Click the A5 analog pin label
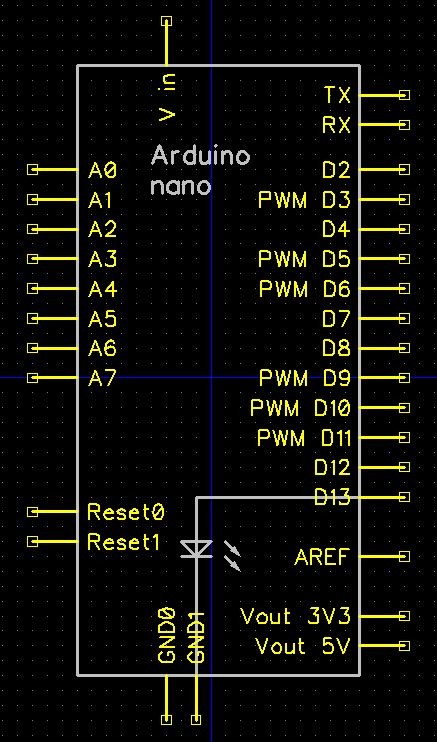 coord(102,318)
